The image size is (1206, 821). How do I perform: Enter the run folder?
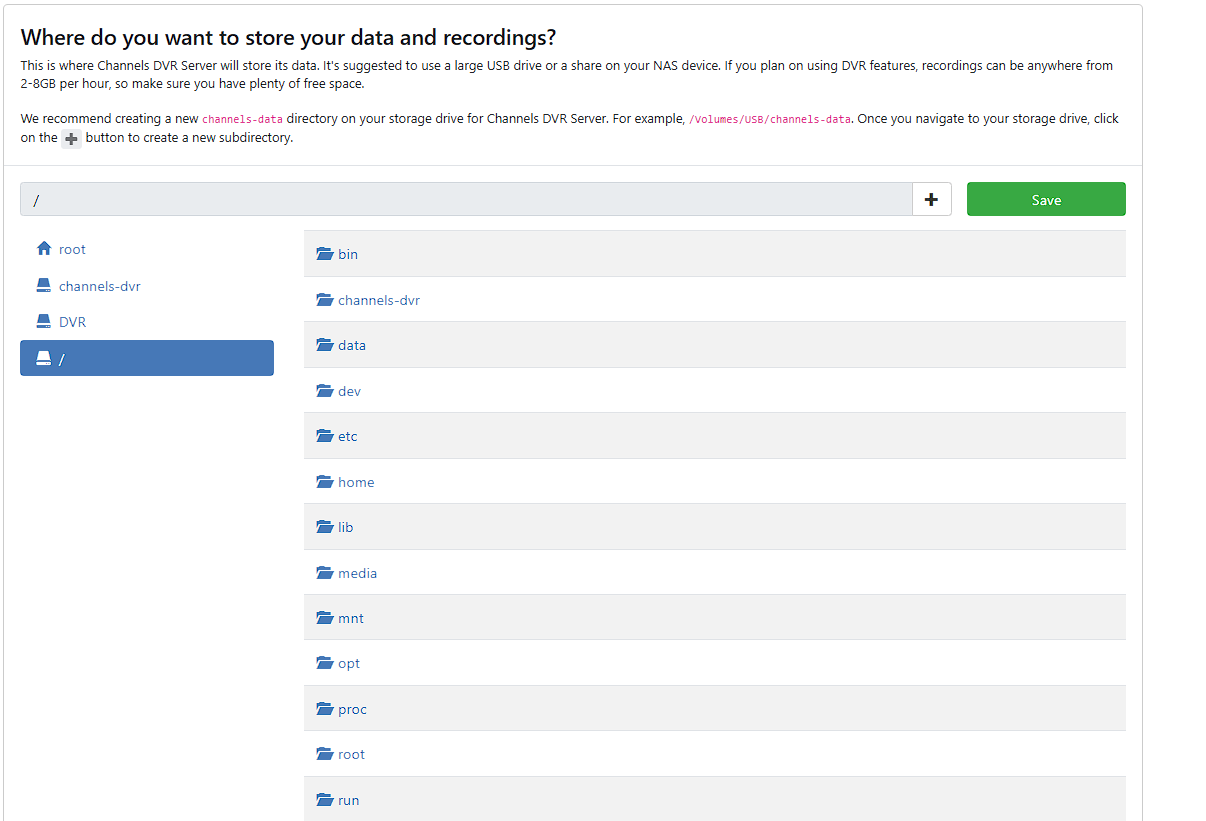pyautogui.click(x=348, y=800)
